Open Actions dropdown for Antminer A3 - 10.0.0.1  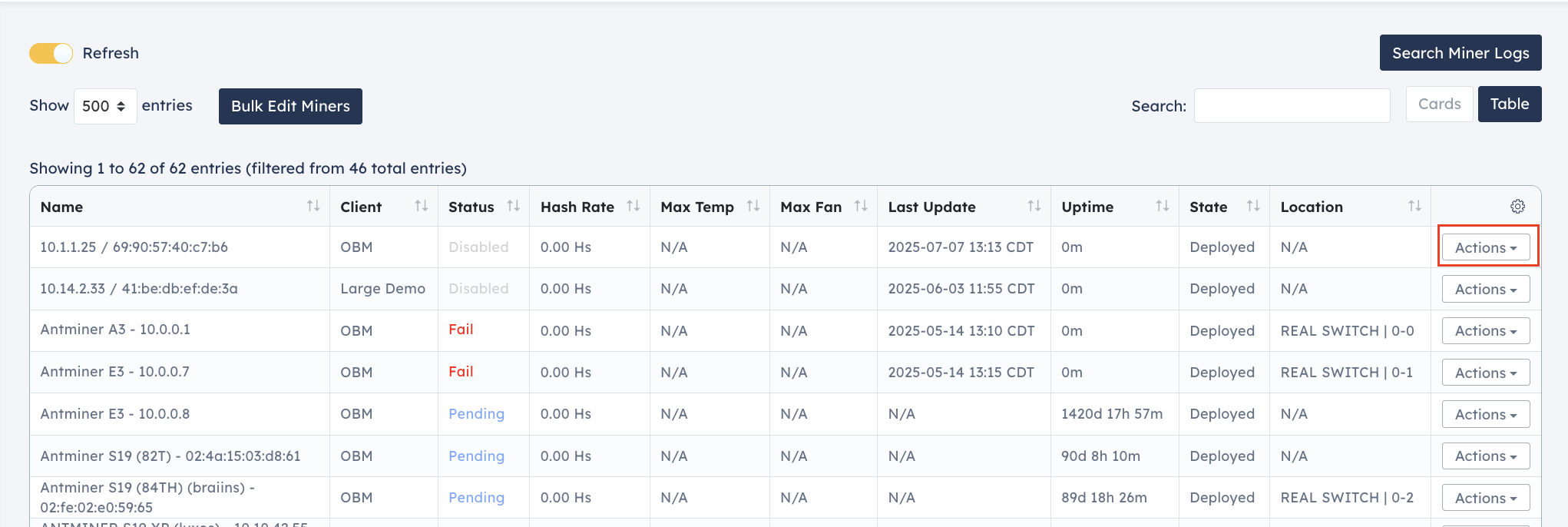click(1486, 331)
